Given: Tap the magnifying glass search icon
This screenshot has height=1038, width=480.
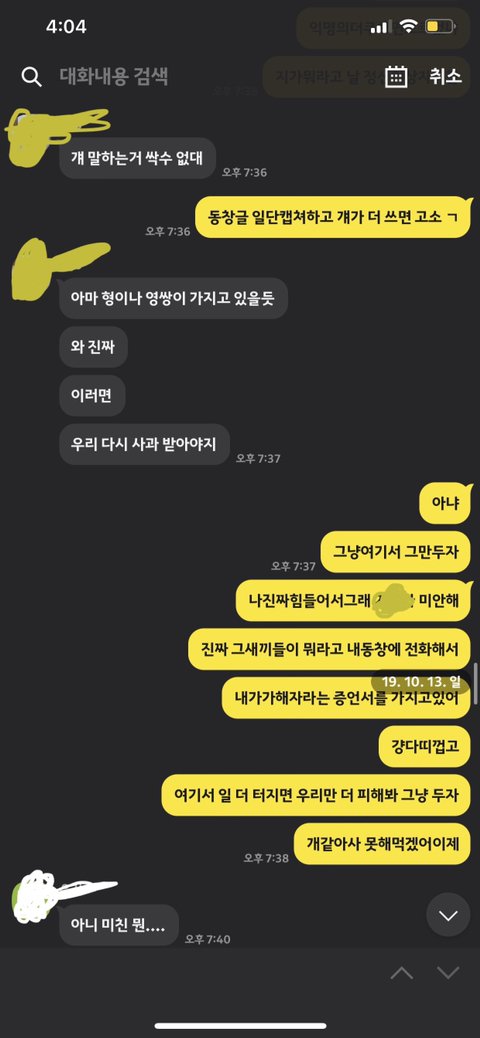Looking at the screenshot, I should [31, 77].
